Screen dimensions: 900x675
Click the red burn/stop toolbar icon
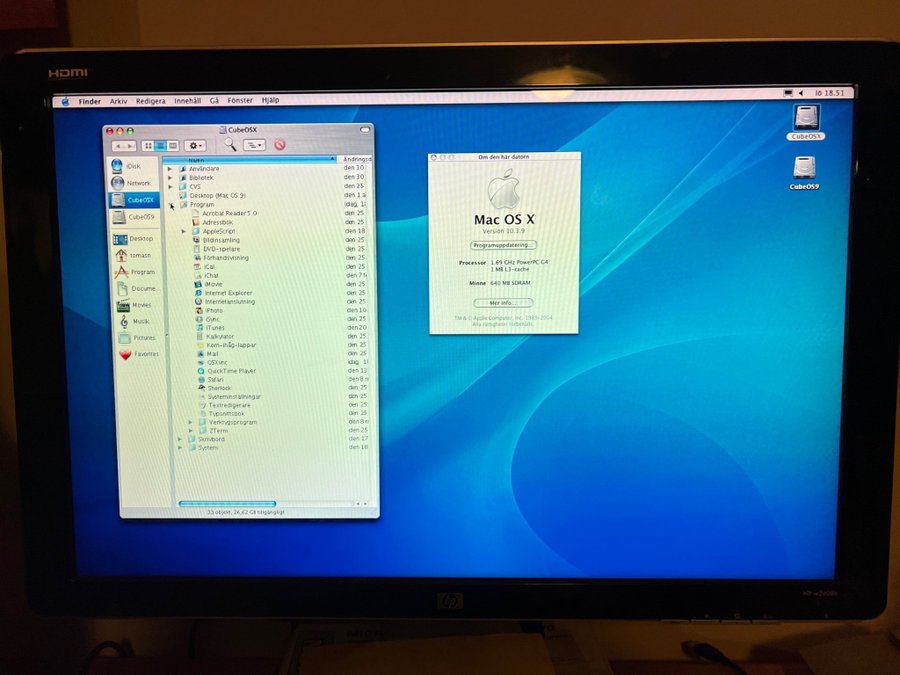pos(280,145)
